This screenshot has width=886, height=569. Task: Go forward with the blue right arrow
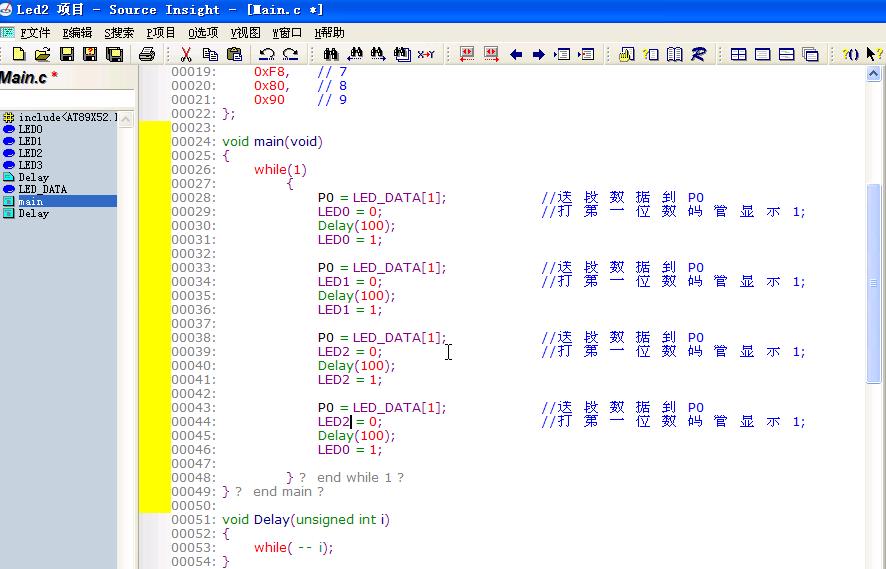[538, 54]
